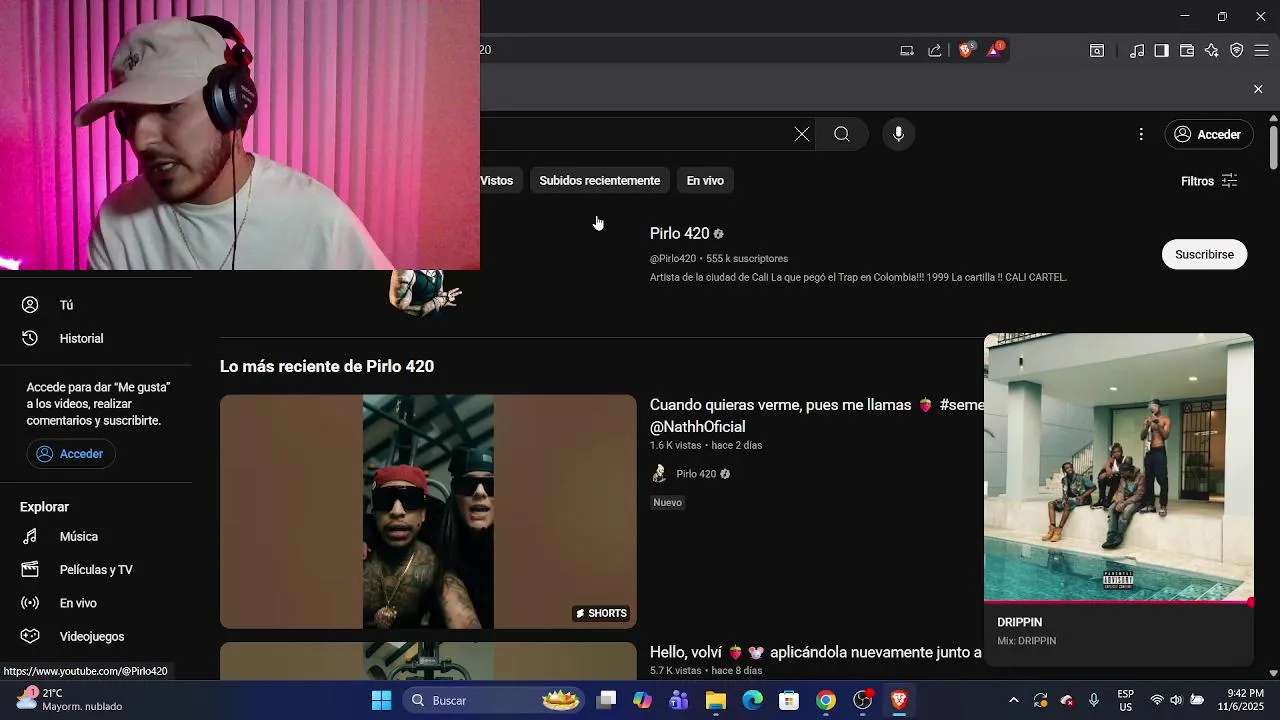1280x720 pixels.
Task: Click the Brave Shields lion icon
Action: [x=966, y=50]
